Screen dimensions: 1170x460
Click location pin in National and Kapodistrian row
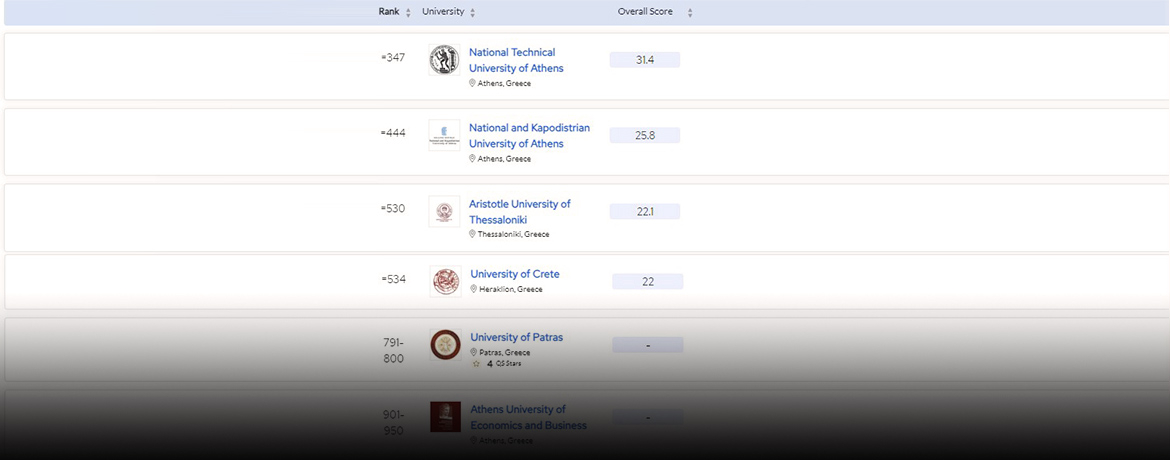pos(472,158)
